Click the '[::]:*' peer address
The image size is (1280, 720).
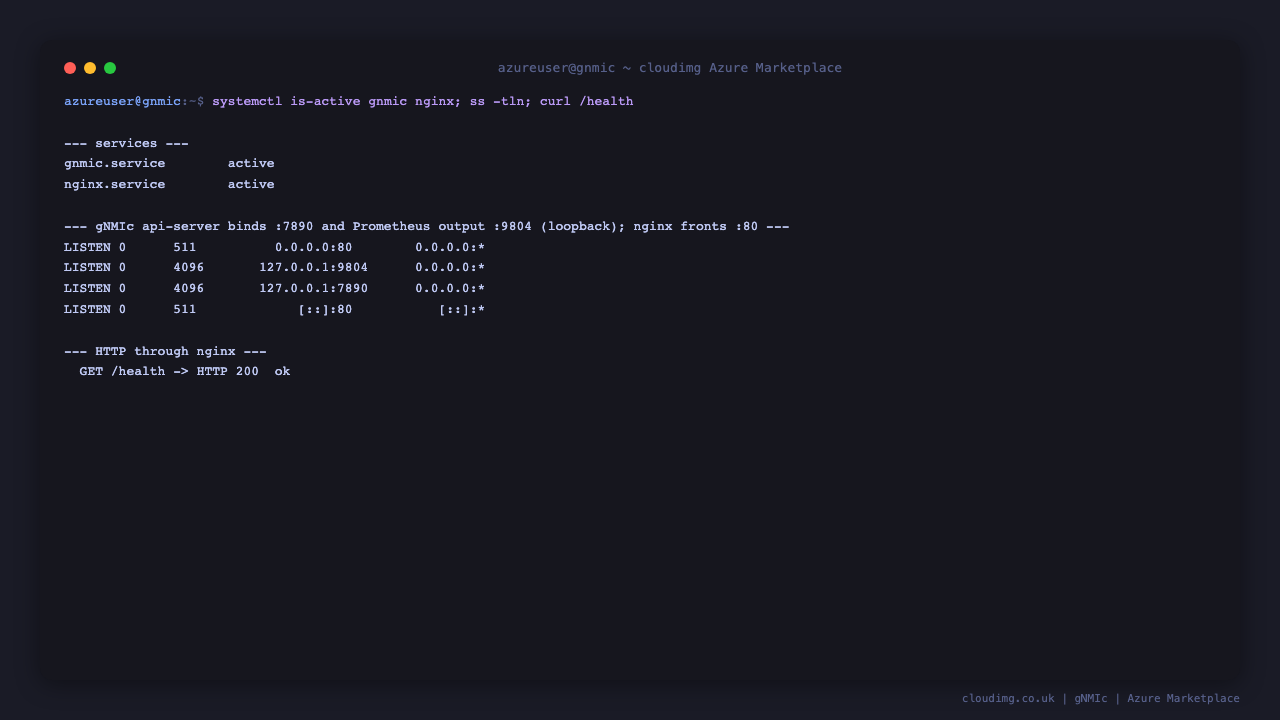[462, 309]
